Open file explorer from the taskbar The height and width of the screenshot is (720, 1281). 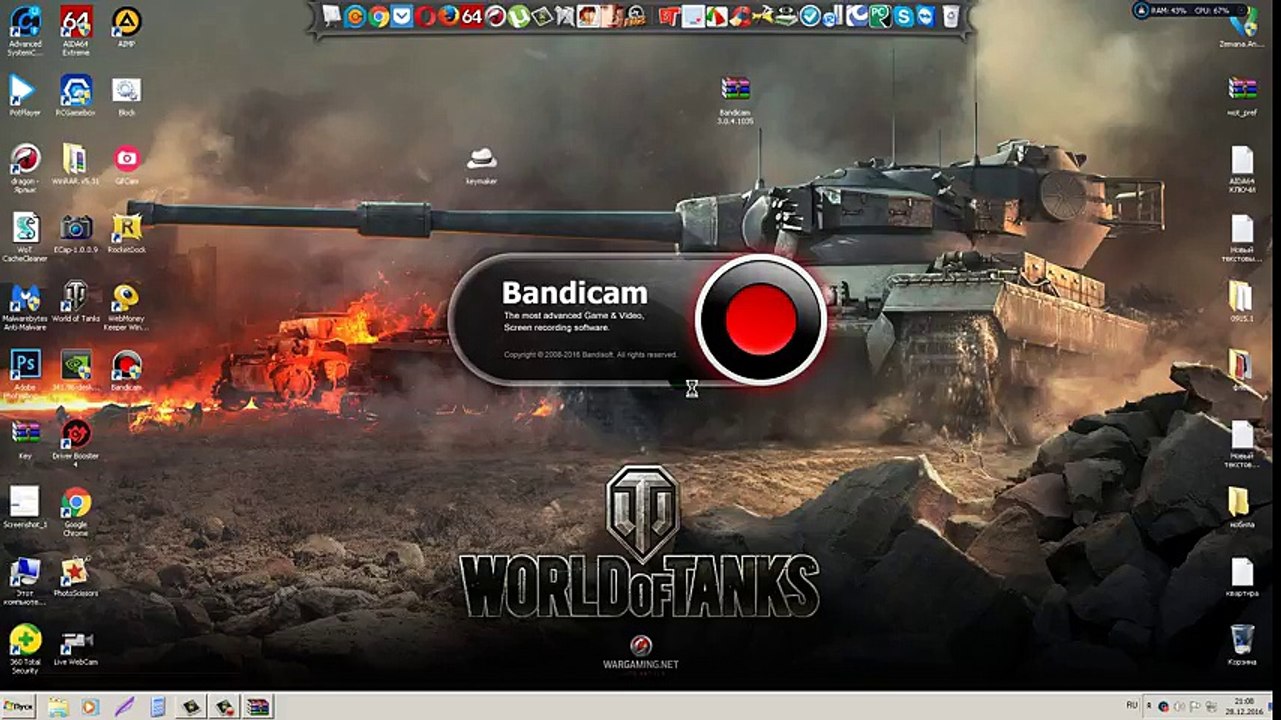58,707
